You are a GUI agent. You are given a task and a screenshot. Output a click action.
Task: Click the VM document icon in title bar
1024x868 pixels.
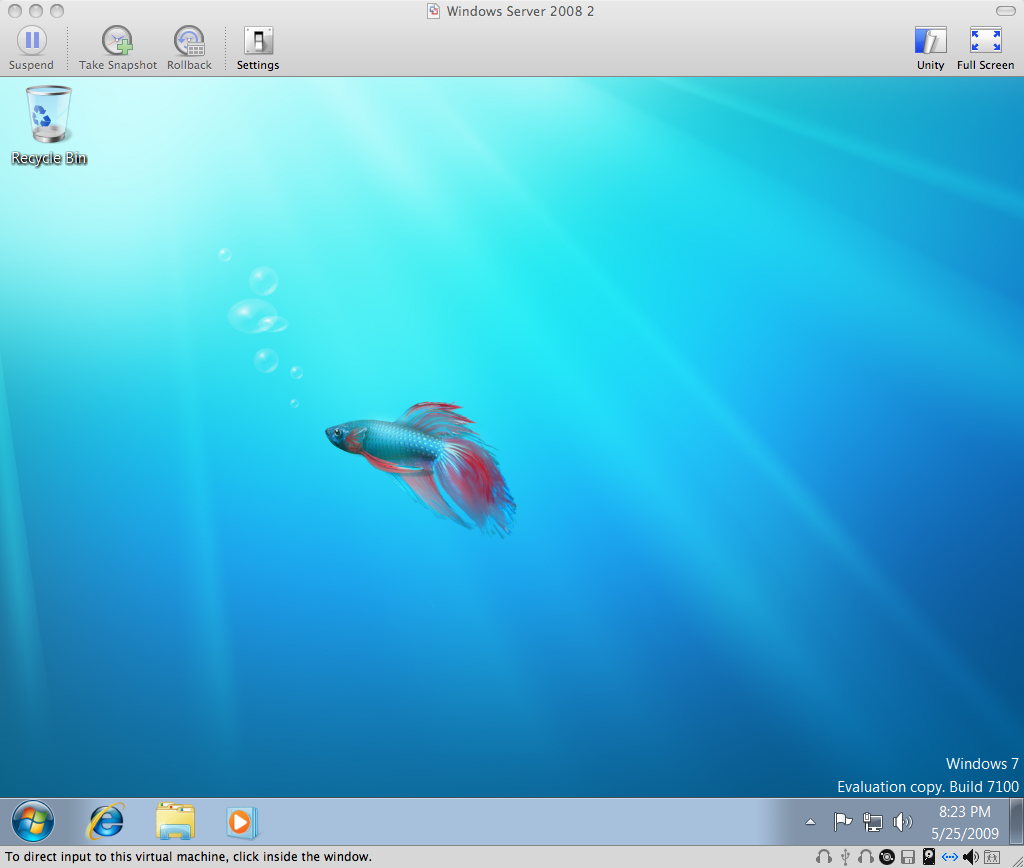(x=433, y=11)
